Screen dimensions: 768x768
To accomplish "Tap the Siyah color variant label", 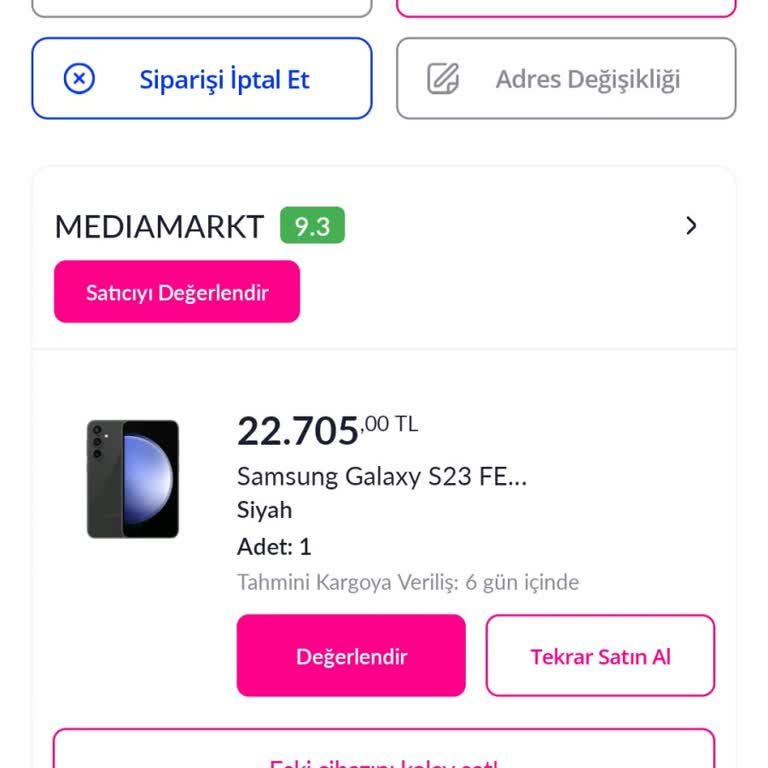I will pos(264,510).
